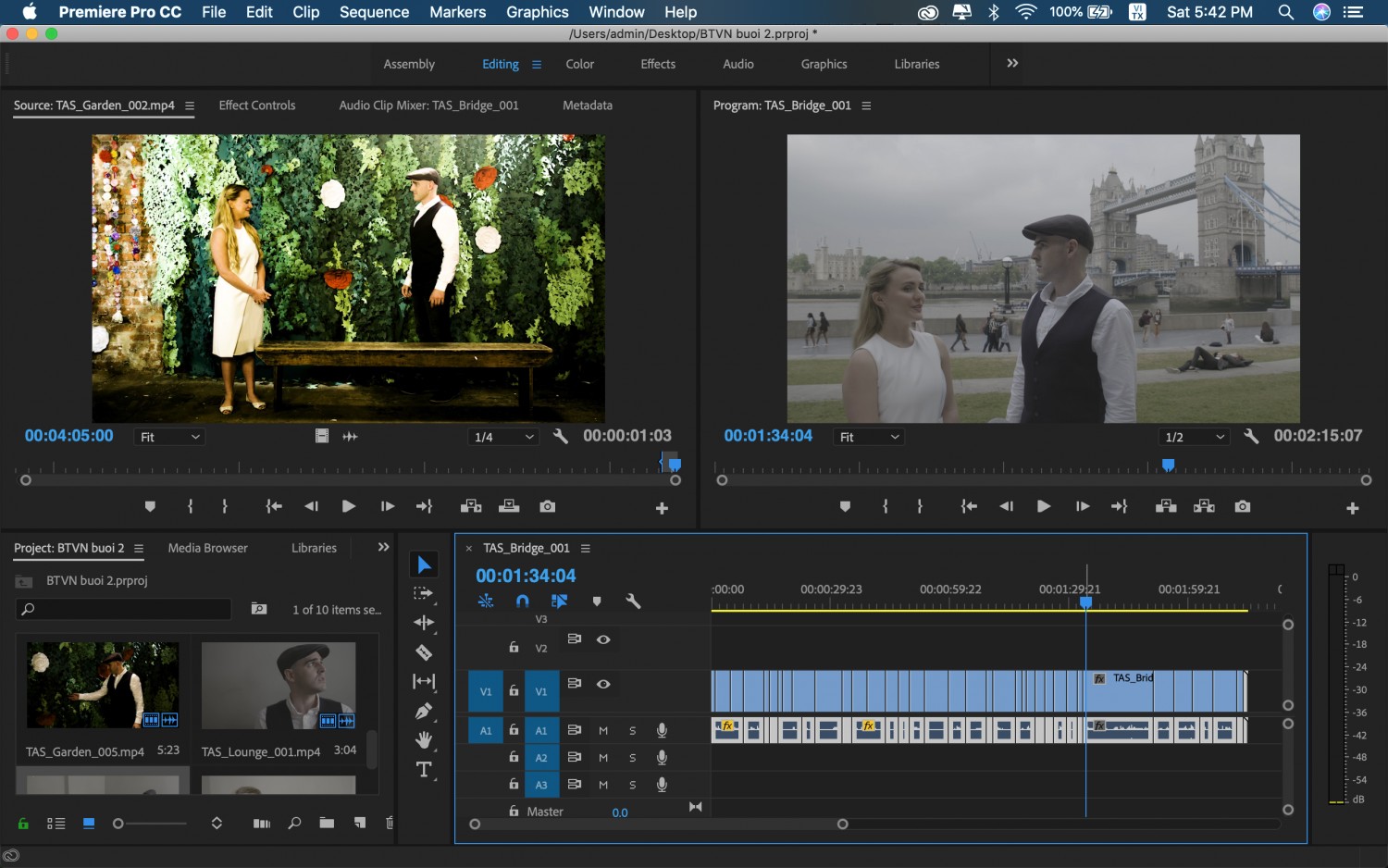Select TAS_Lounge_001.mp4 thumbnail
The width and height of the screenshot is (1388, 868).
click(x=279, y=686)
